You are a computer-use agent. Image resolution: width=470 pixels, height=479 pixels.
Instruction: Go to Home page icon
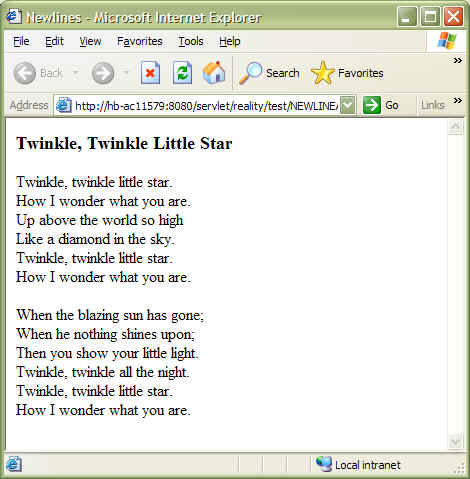214,72
